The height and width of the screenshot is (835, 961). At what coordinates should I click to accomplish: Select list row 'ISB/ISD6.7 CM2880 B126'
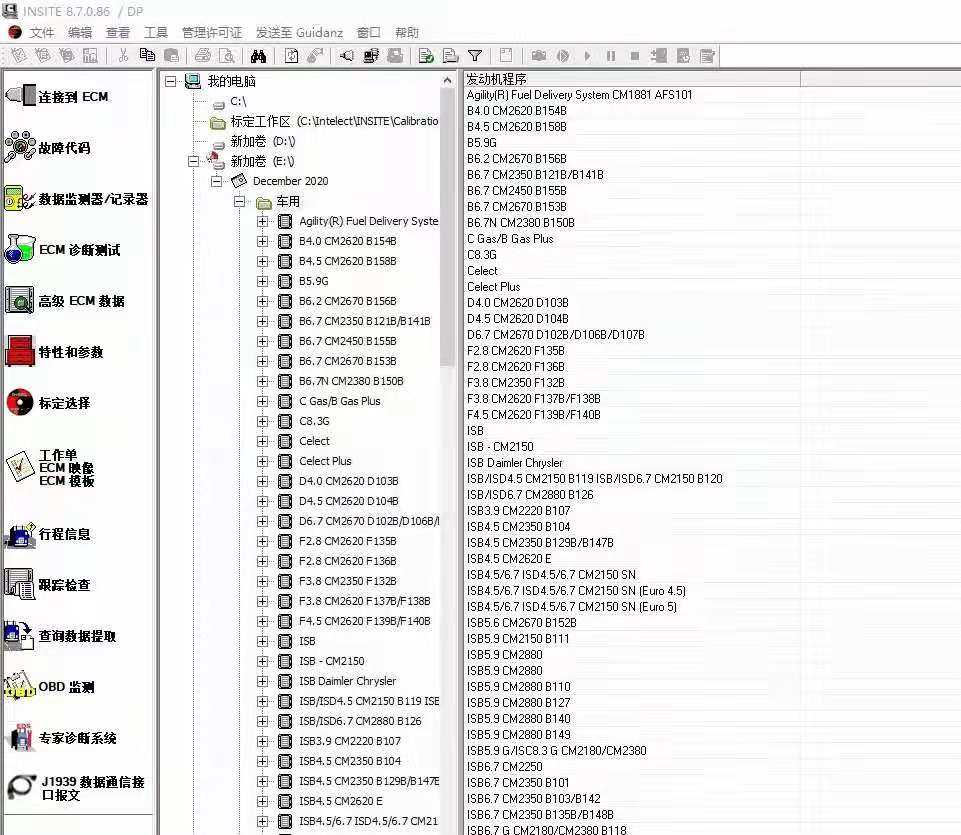[x=530, y=495]
